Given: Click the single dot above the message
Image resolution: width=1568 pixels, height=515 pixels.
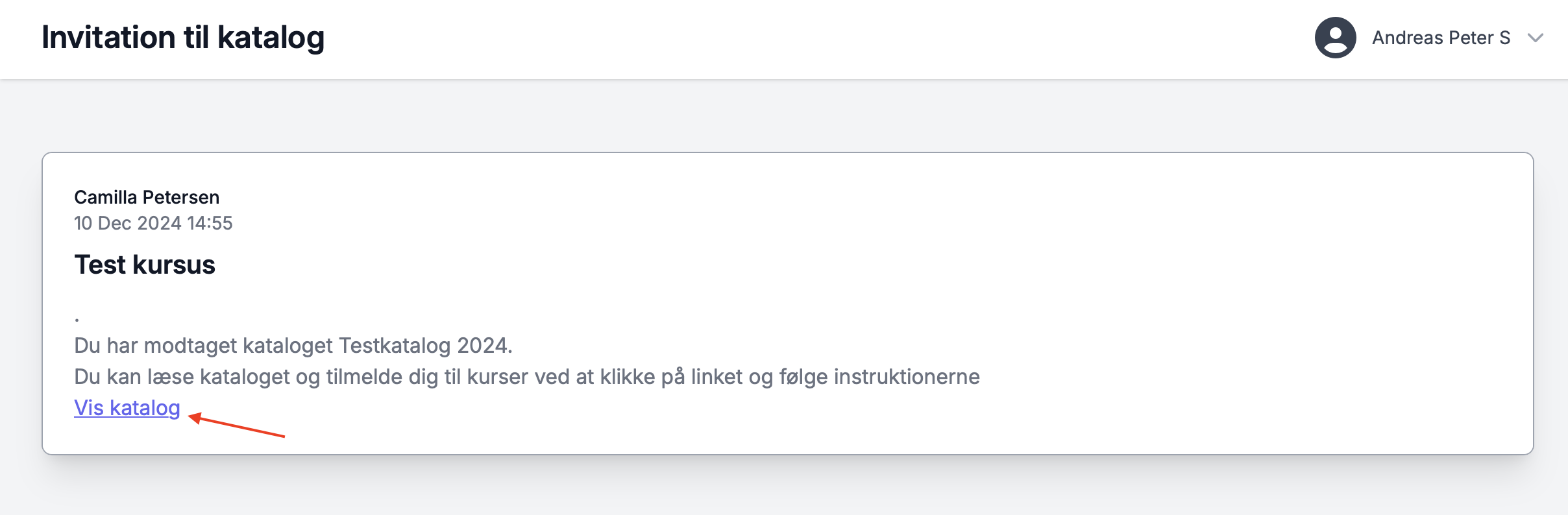Looking at the screenshot, I should point(77,319).
